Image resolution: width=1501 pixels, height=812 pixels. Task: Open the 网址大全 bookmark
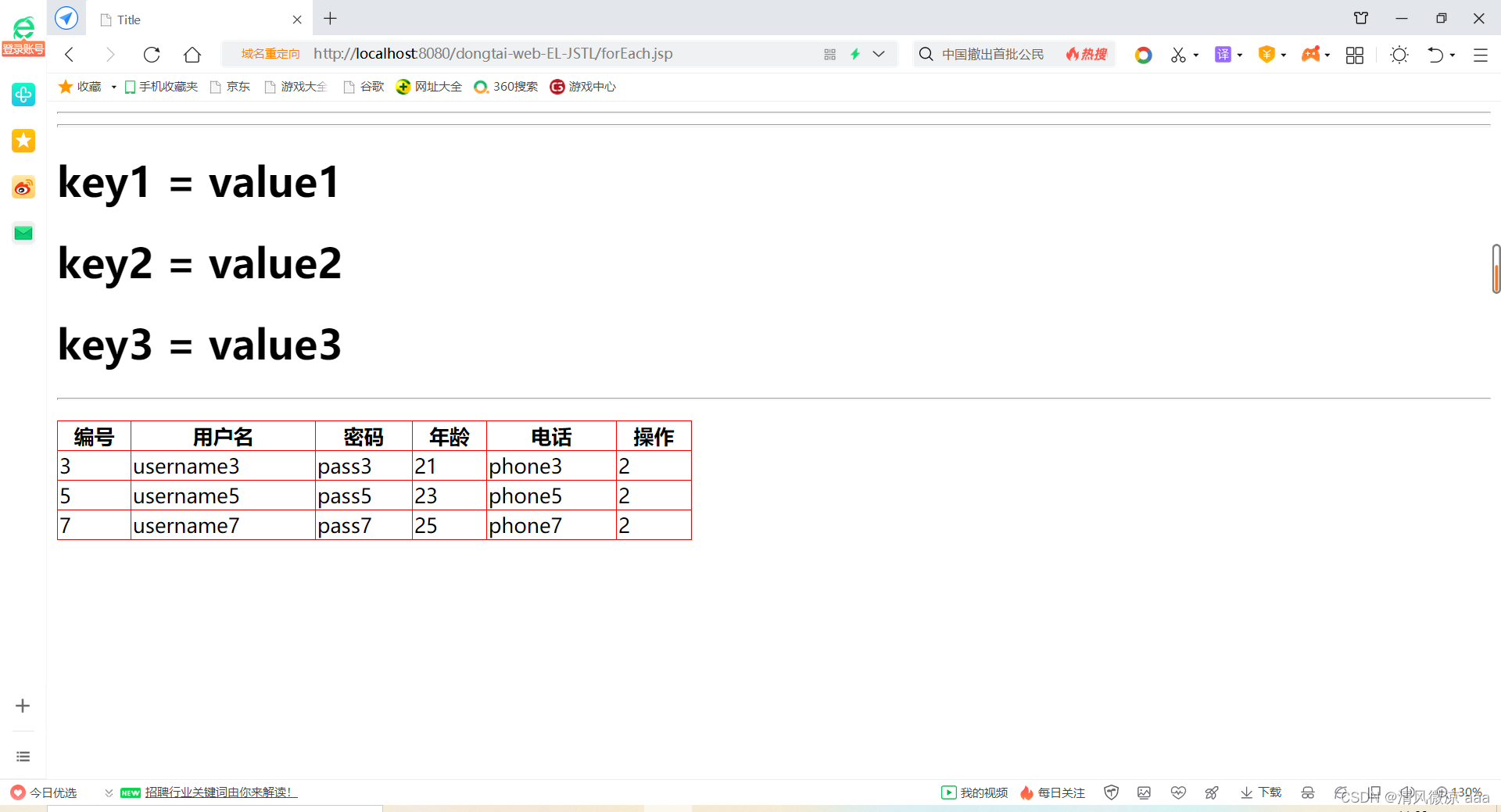pyautogui.click(x=429, y=87)
